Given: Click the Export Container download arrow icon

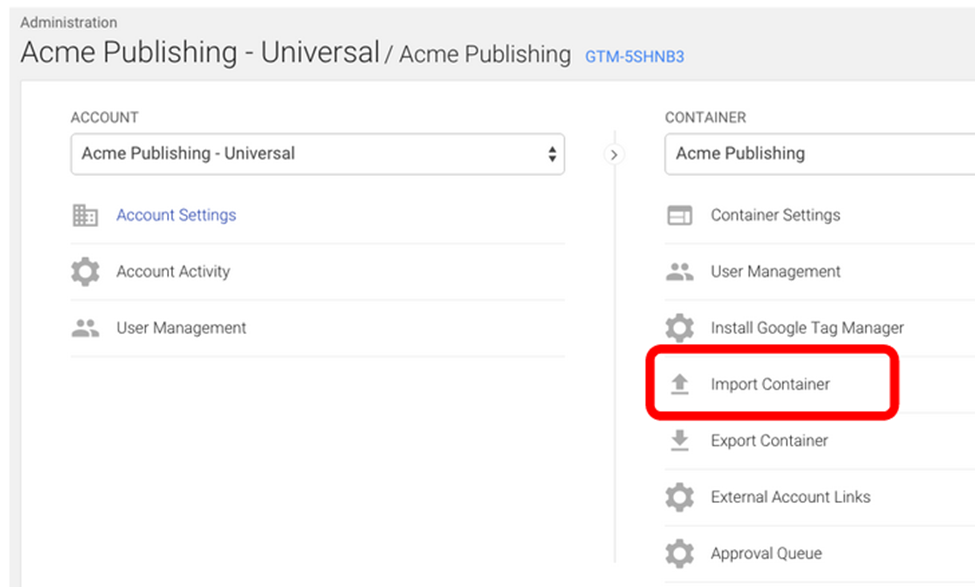Looking at the screenshot, I should (680, 440).
